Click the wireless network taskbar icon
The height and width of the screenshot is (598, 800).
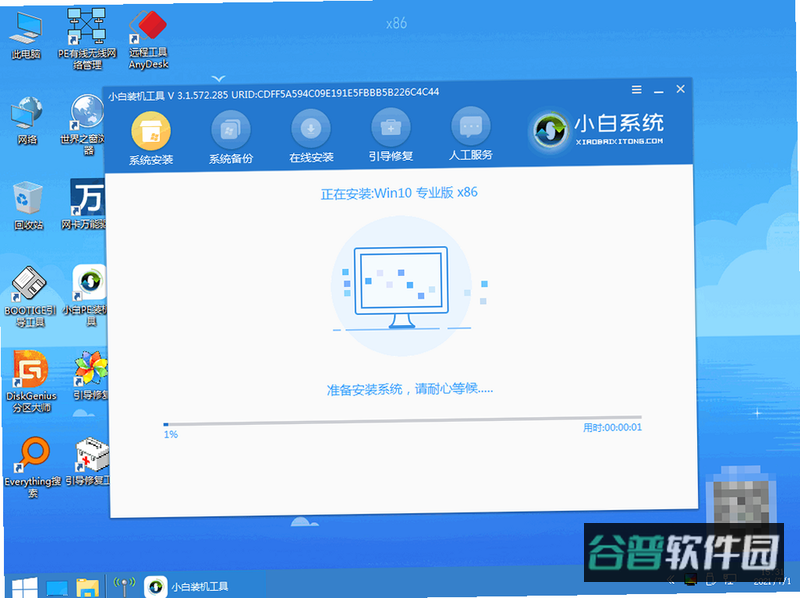124,586
